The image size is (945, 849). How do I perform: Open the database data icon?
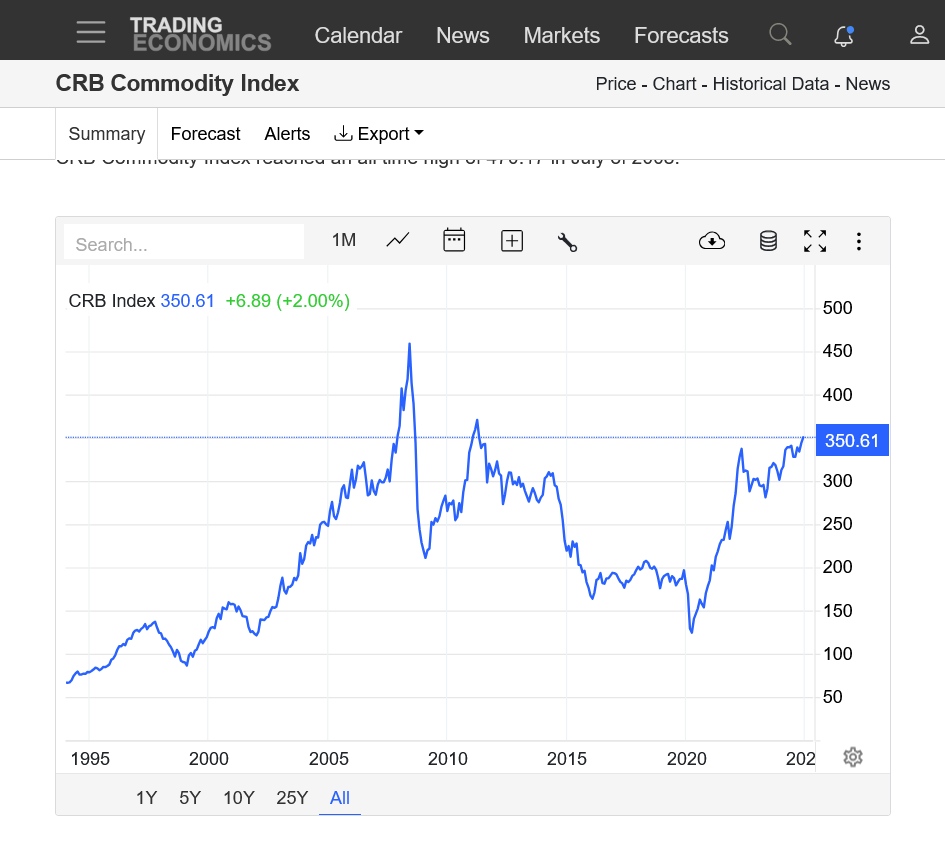(768, 240)
